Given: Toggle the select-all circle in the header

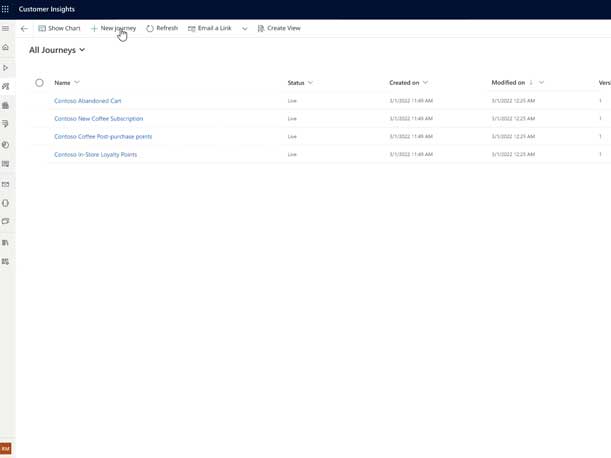Looking at the screenshot, I should tap(40, 83).
